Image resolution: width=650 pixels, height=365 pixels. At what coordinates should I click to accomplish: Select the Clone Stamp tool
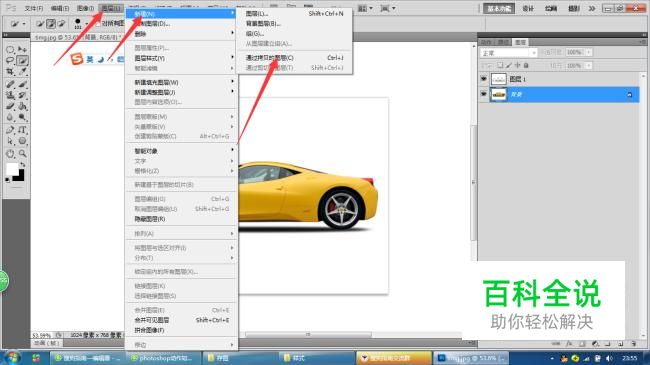(10, 95)
